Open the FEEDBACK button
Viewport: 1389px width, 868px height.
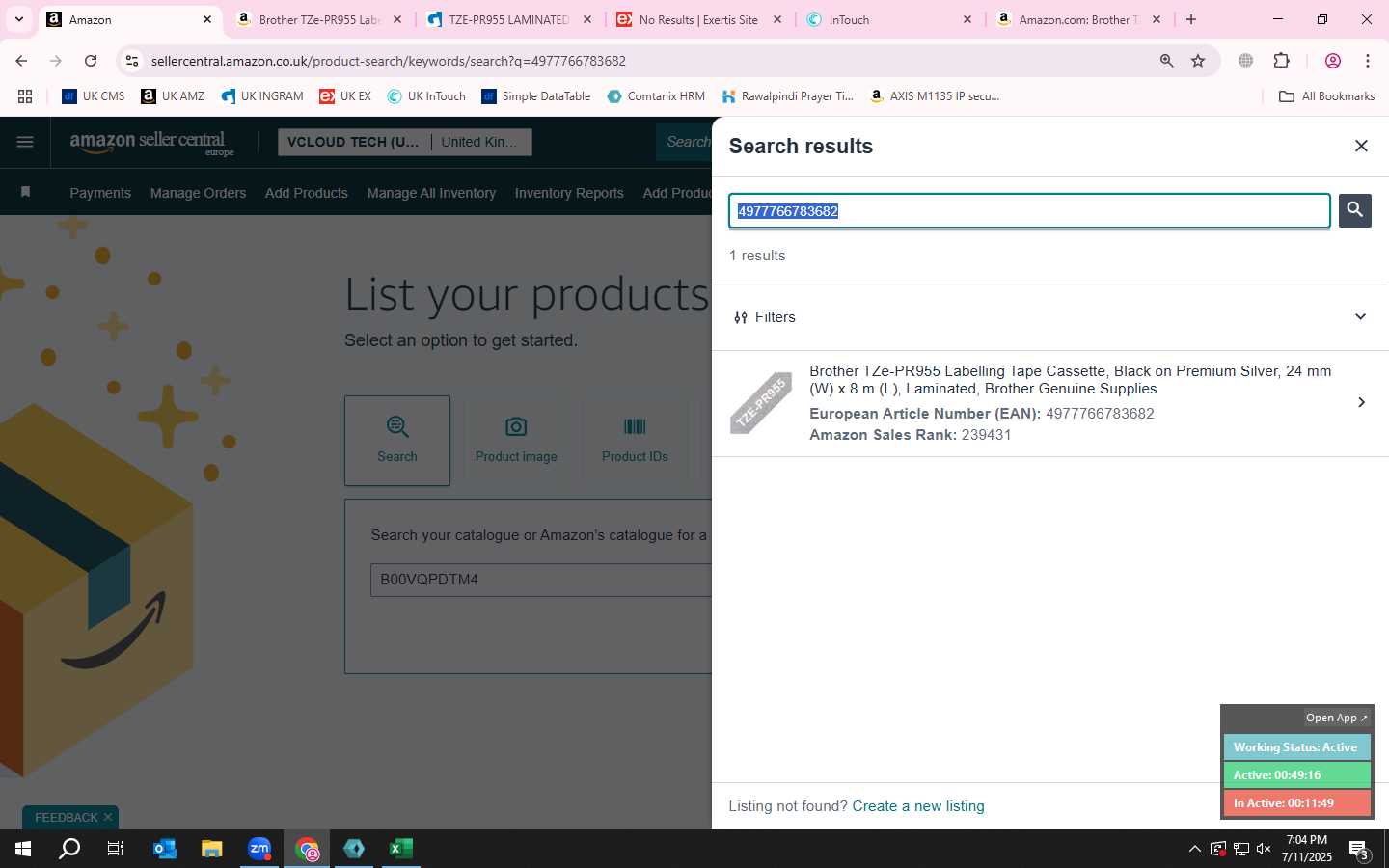pos(66,817)
